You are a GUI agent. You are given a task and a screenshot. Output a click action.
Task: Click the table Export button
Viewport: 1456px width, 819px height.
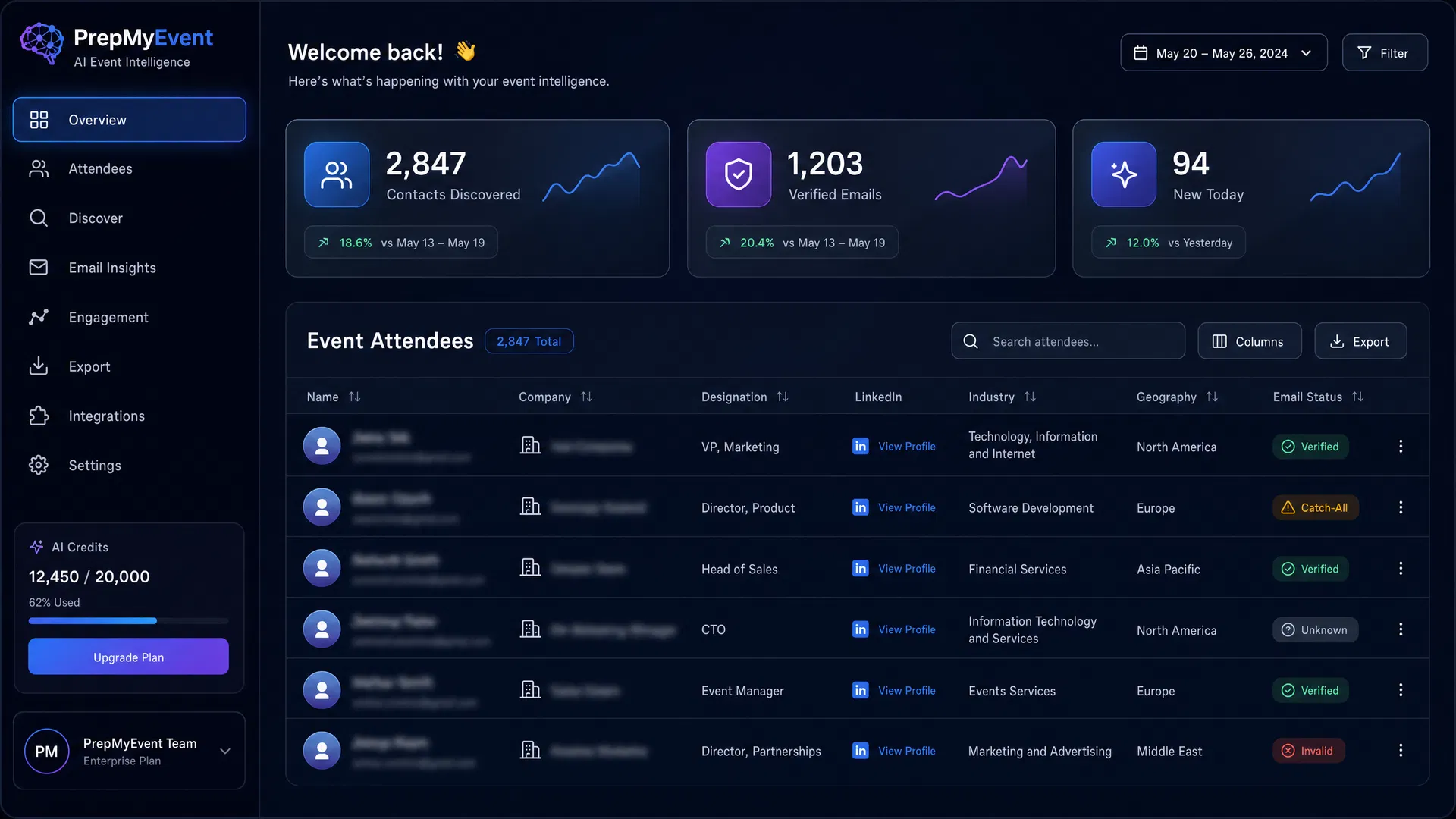click(1360, 341)
